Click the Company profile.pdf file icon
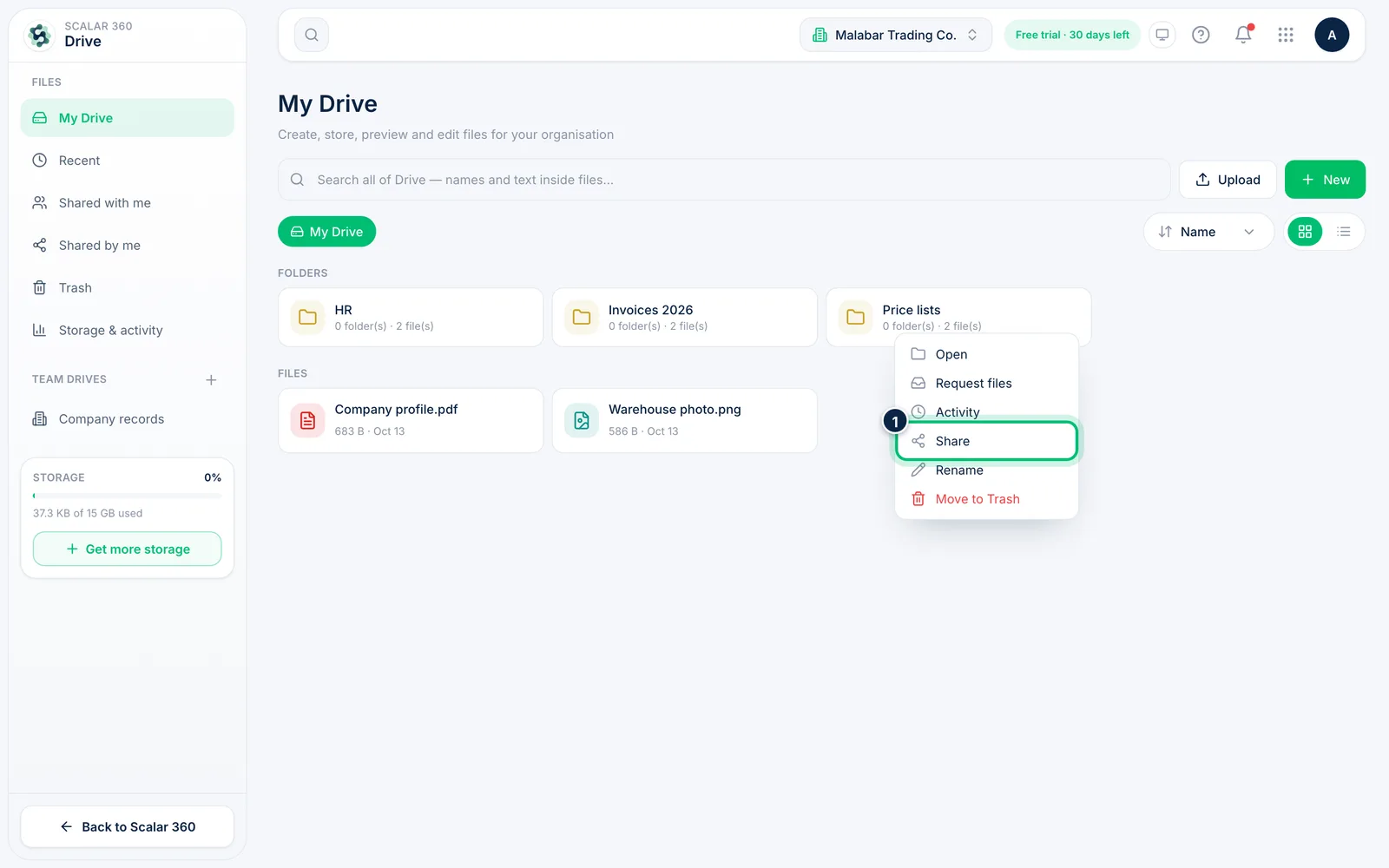Image resolution: width=1389 pixels, height=868 pixels. coord(307,420)
